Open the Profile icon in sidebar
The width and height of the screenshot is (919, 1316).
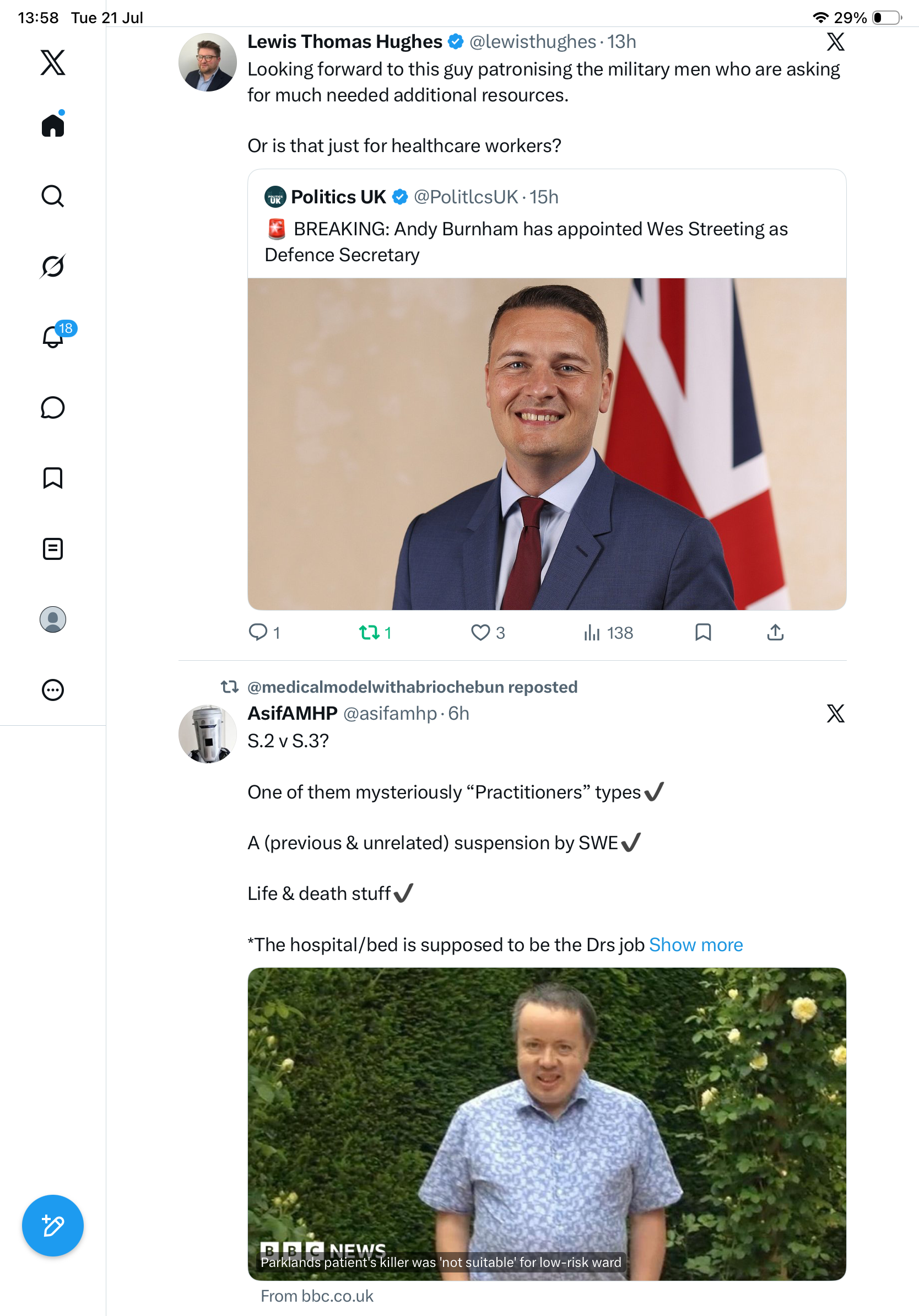click(53, 619)
